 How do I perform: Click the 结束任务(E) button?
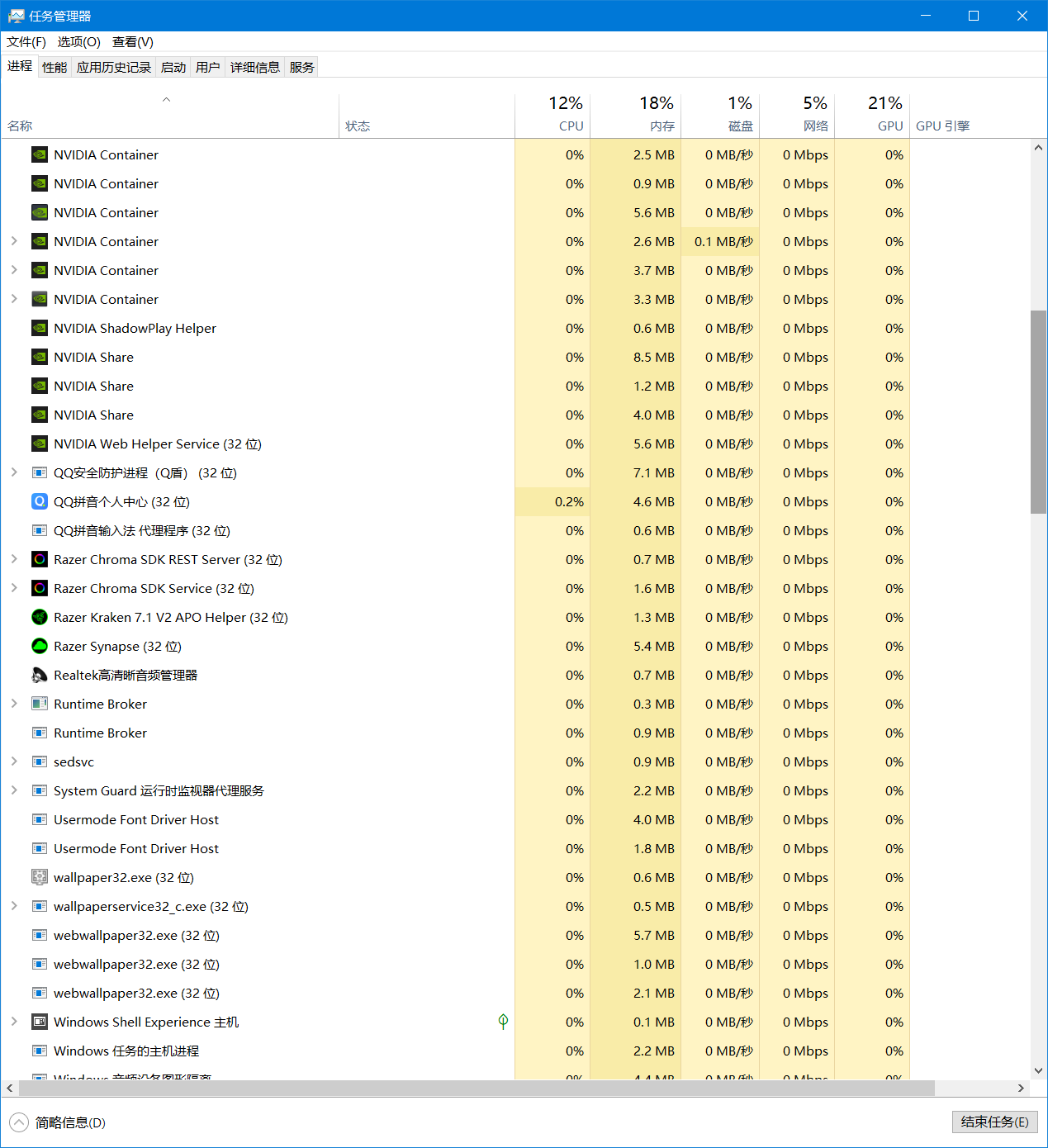click(994, 1122)
